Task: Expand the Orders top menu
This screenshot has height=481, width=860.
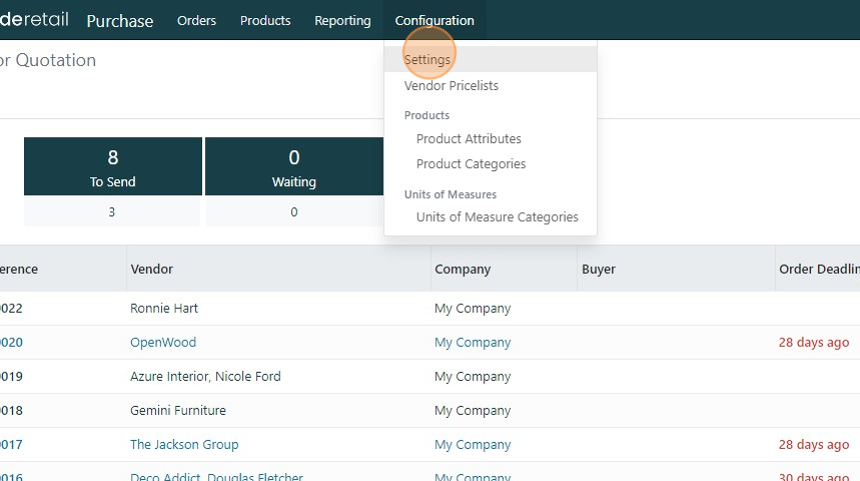Action: 196,20
